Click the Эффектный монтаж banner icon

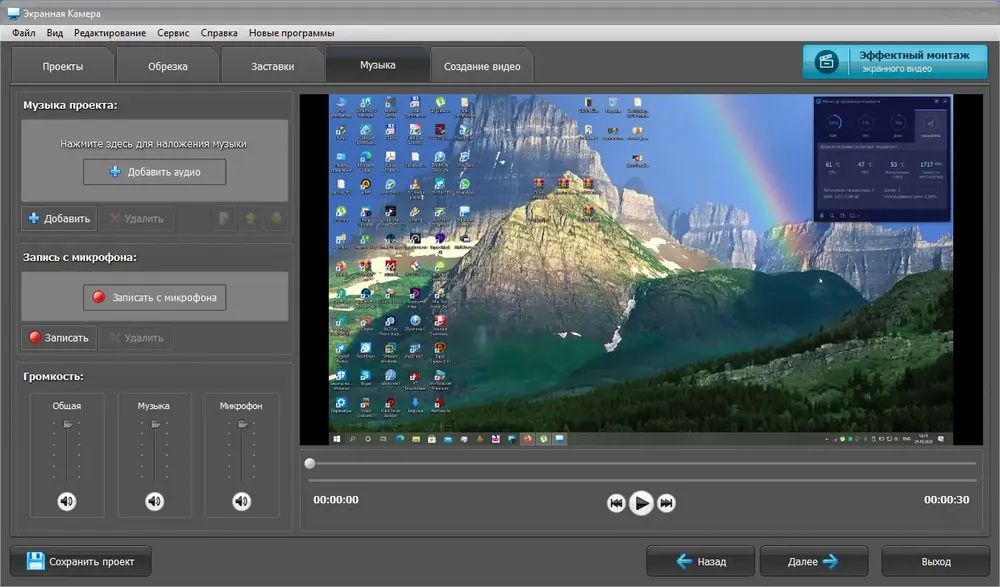point(827,62)
